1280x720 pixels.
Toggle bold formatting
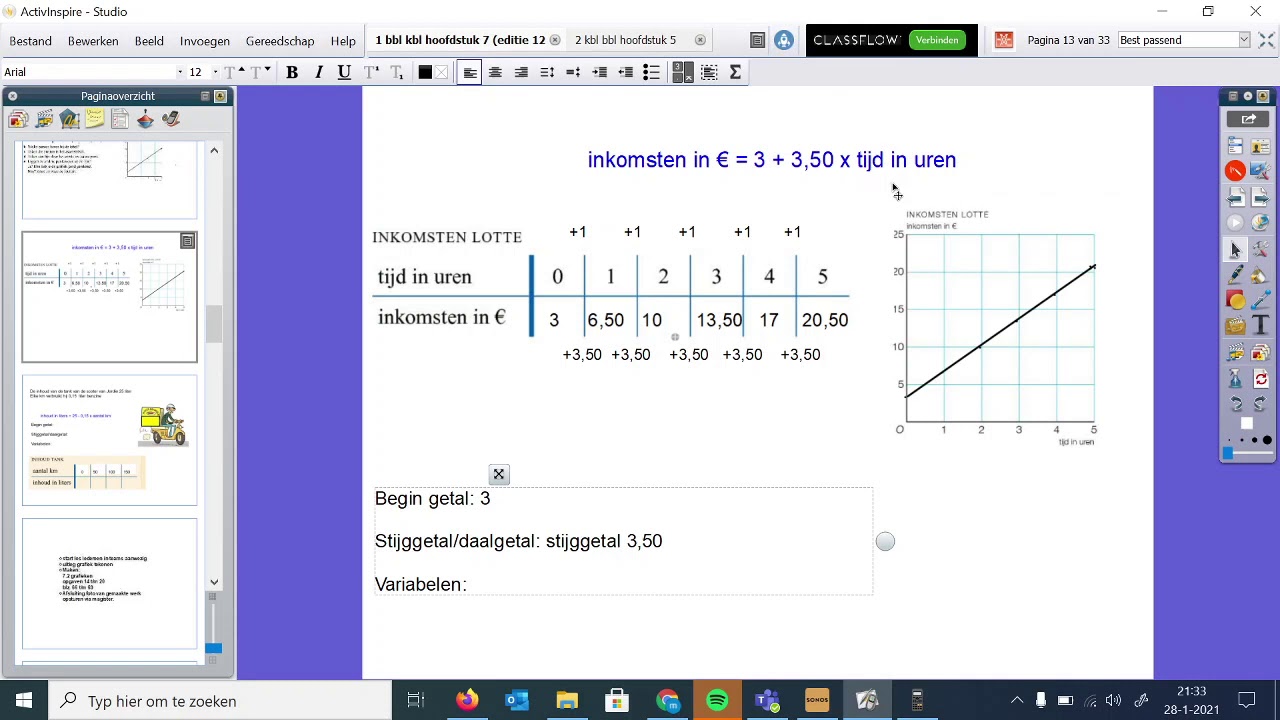292,72
